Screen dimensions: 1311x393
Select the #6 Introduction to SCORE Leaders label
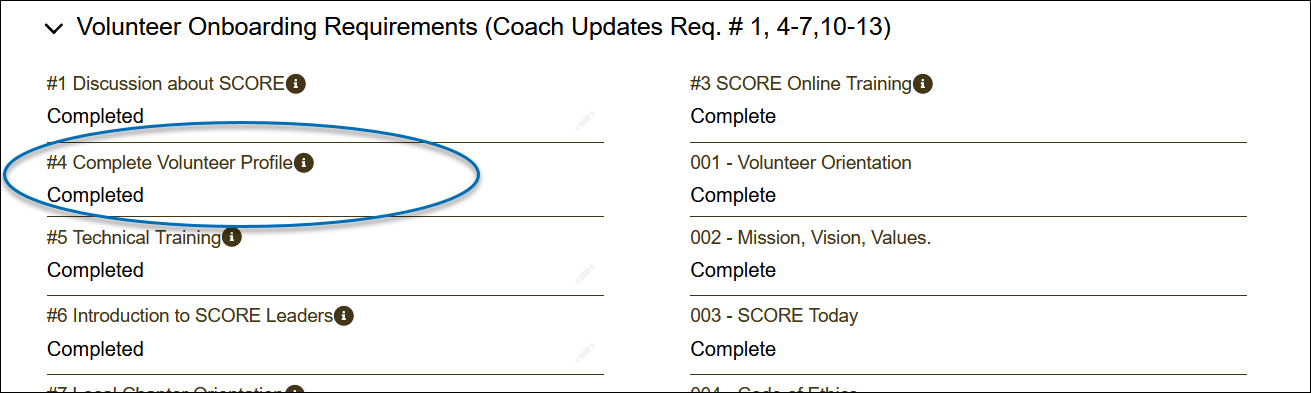click(190, 316)
